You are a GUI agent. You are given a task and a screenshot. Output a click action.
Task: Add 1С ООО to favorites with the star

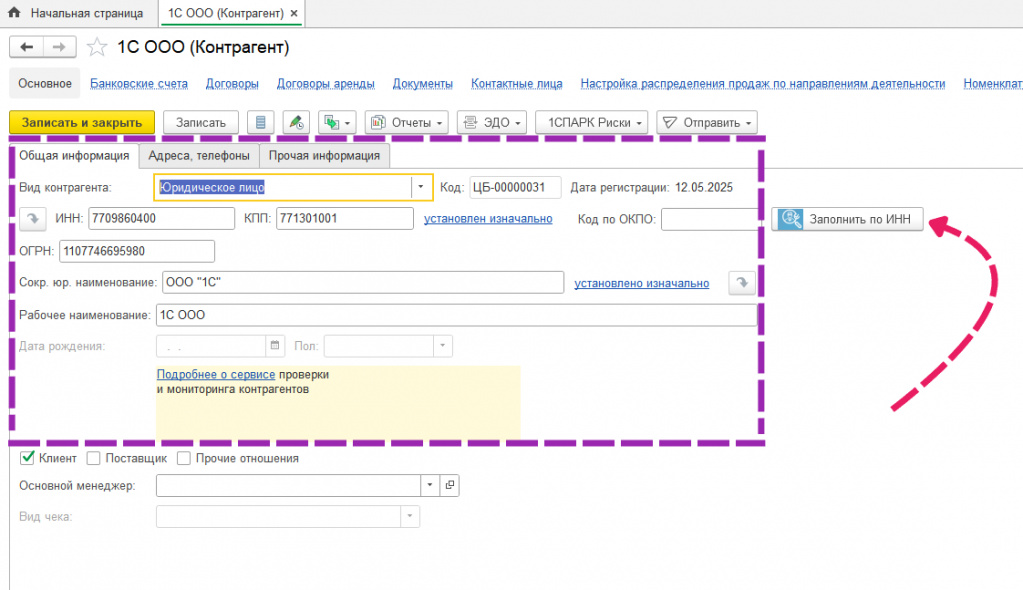click(97, 47)
